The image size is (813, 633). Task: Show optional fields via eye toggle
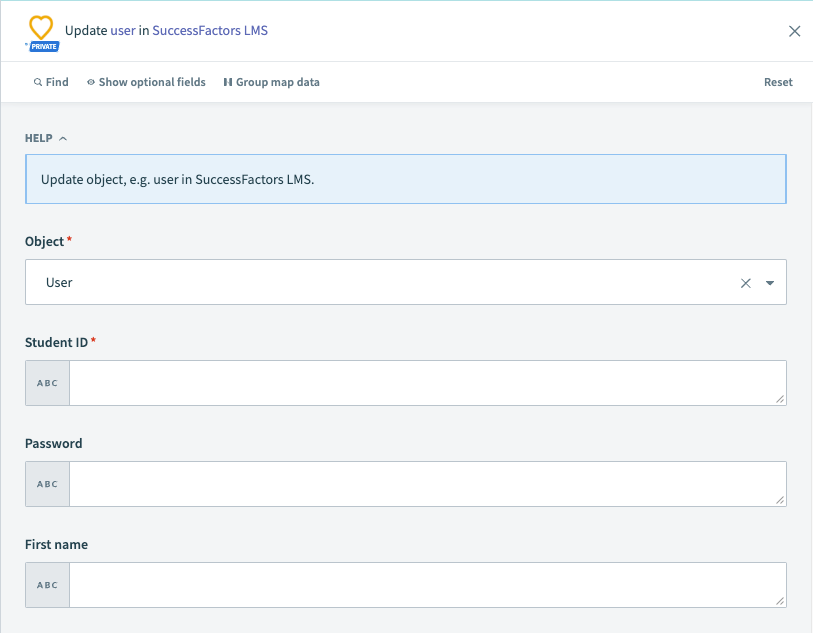(x=146, y=82)
